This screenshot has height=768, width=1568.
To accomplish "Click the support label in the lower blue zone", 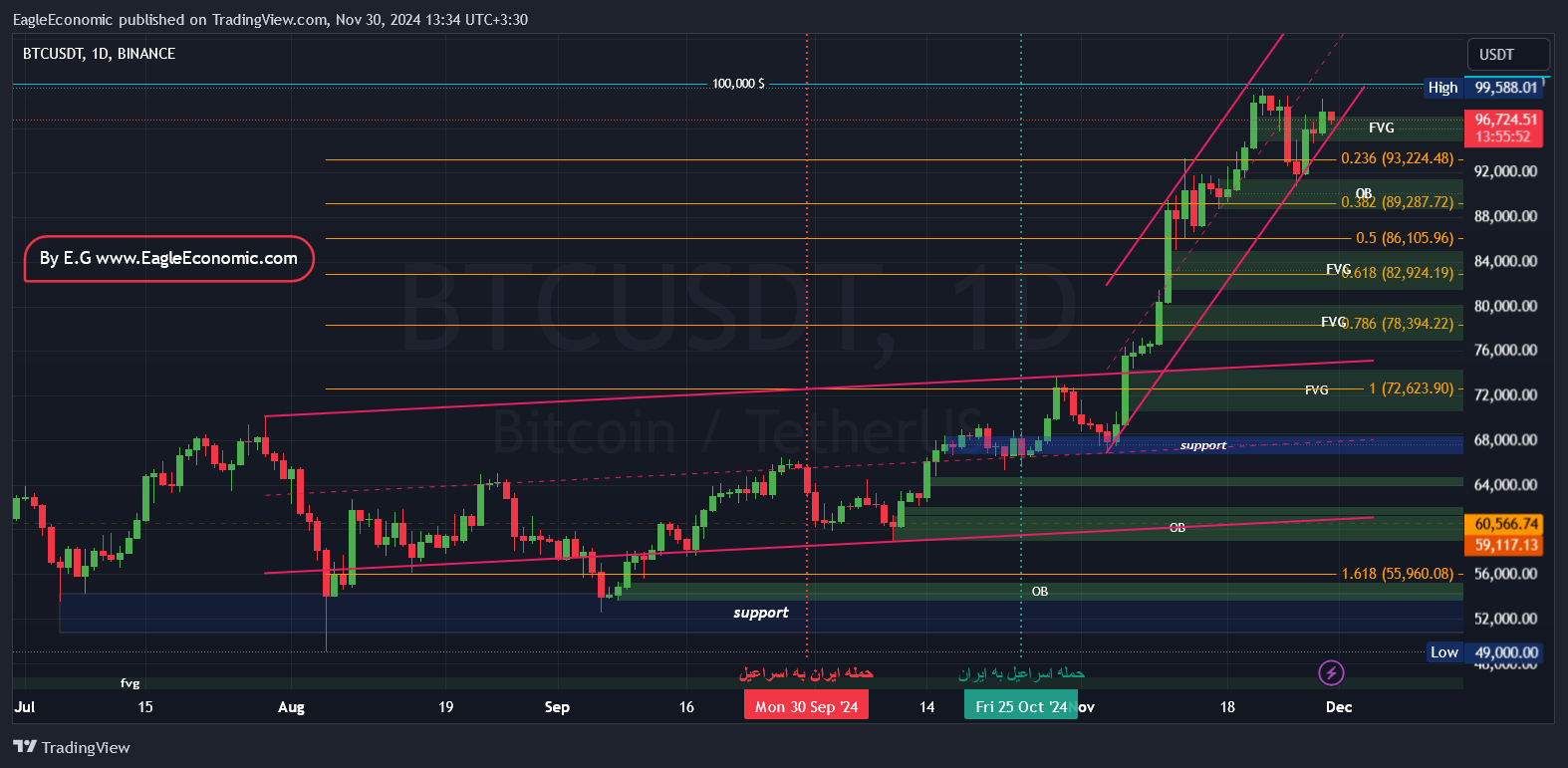I will tap(760, 613).
